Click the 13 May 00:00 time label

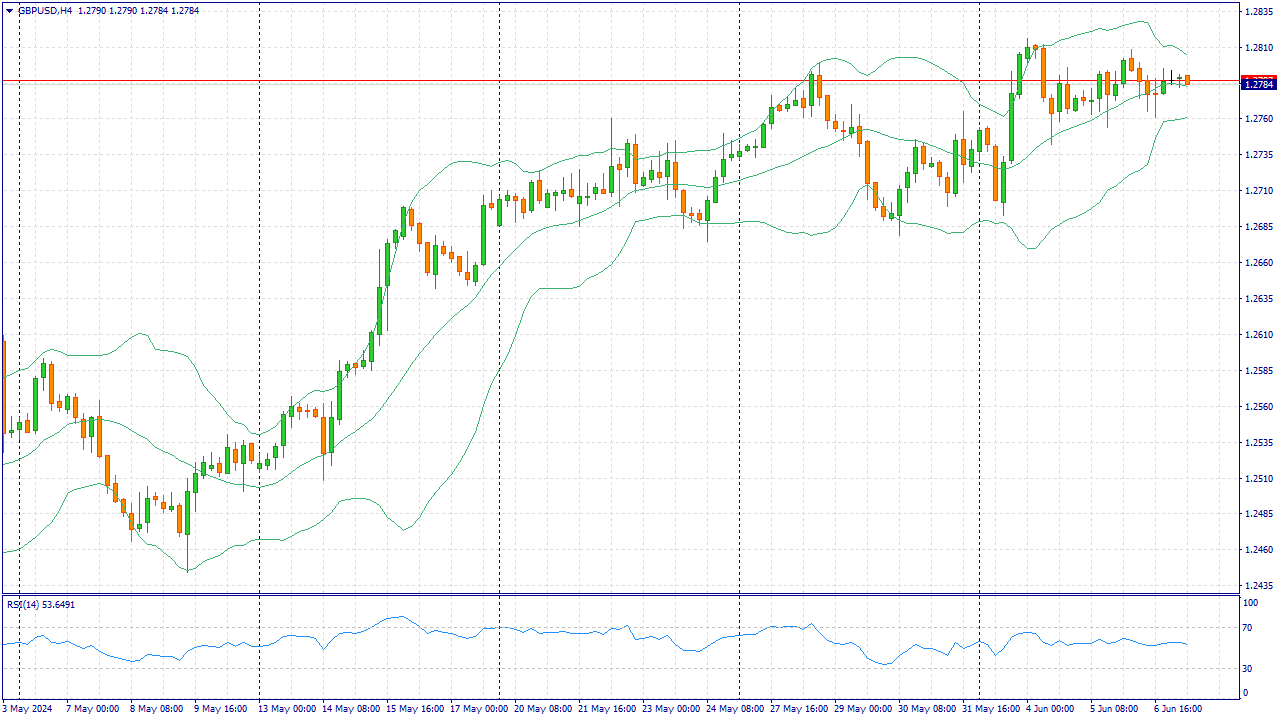pos(288,709)
